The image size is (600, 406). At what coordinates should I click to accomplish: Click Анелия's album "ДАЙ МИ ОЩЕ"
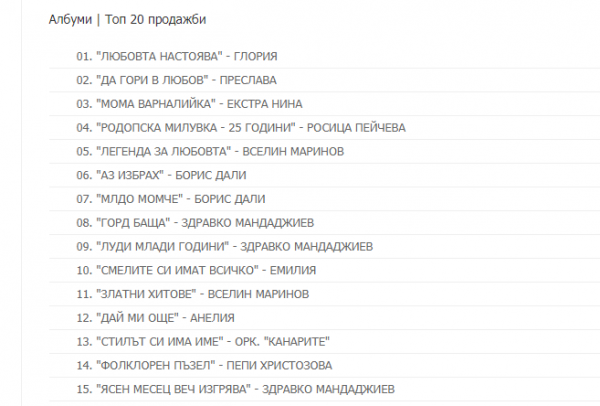137,318
